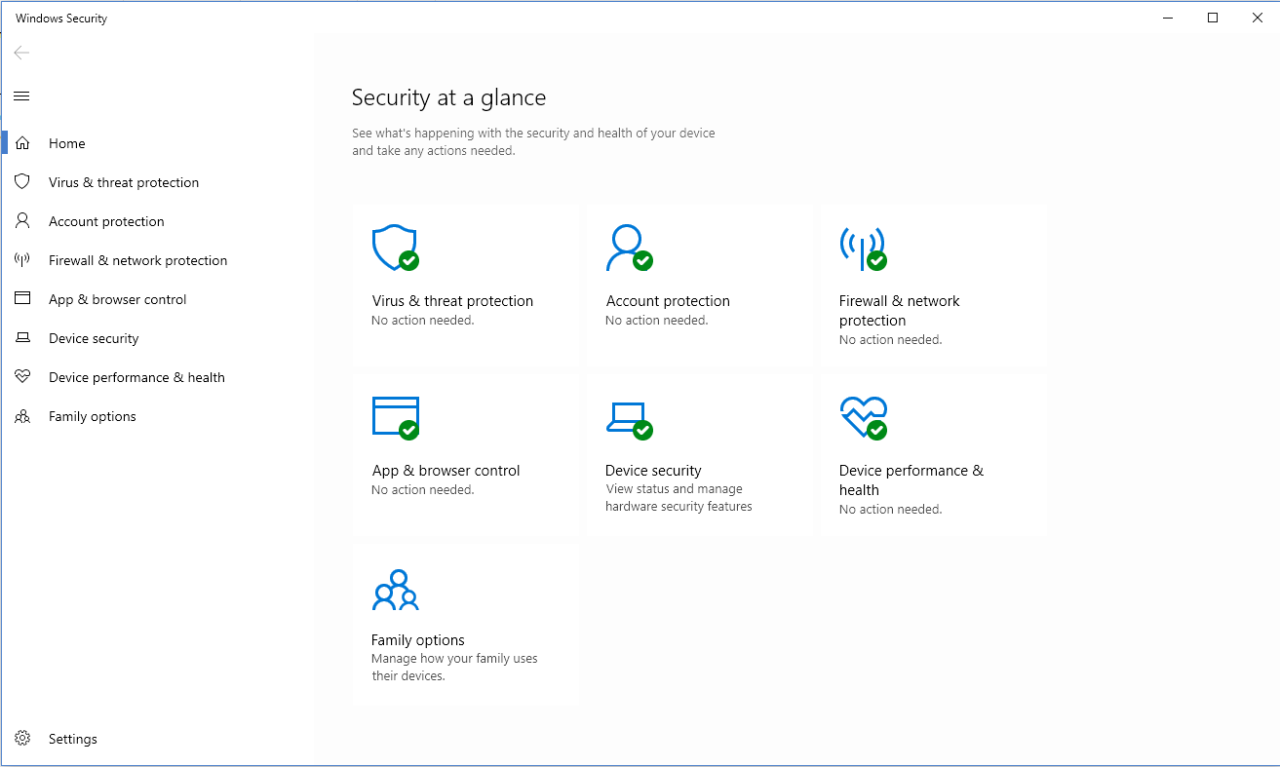Maximize the Windows Security window

pos(1212,18)
